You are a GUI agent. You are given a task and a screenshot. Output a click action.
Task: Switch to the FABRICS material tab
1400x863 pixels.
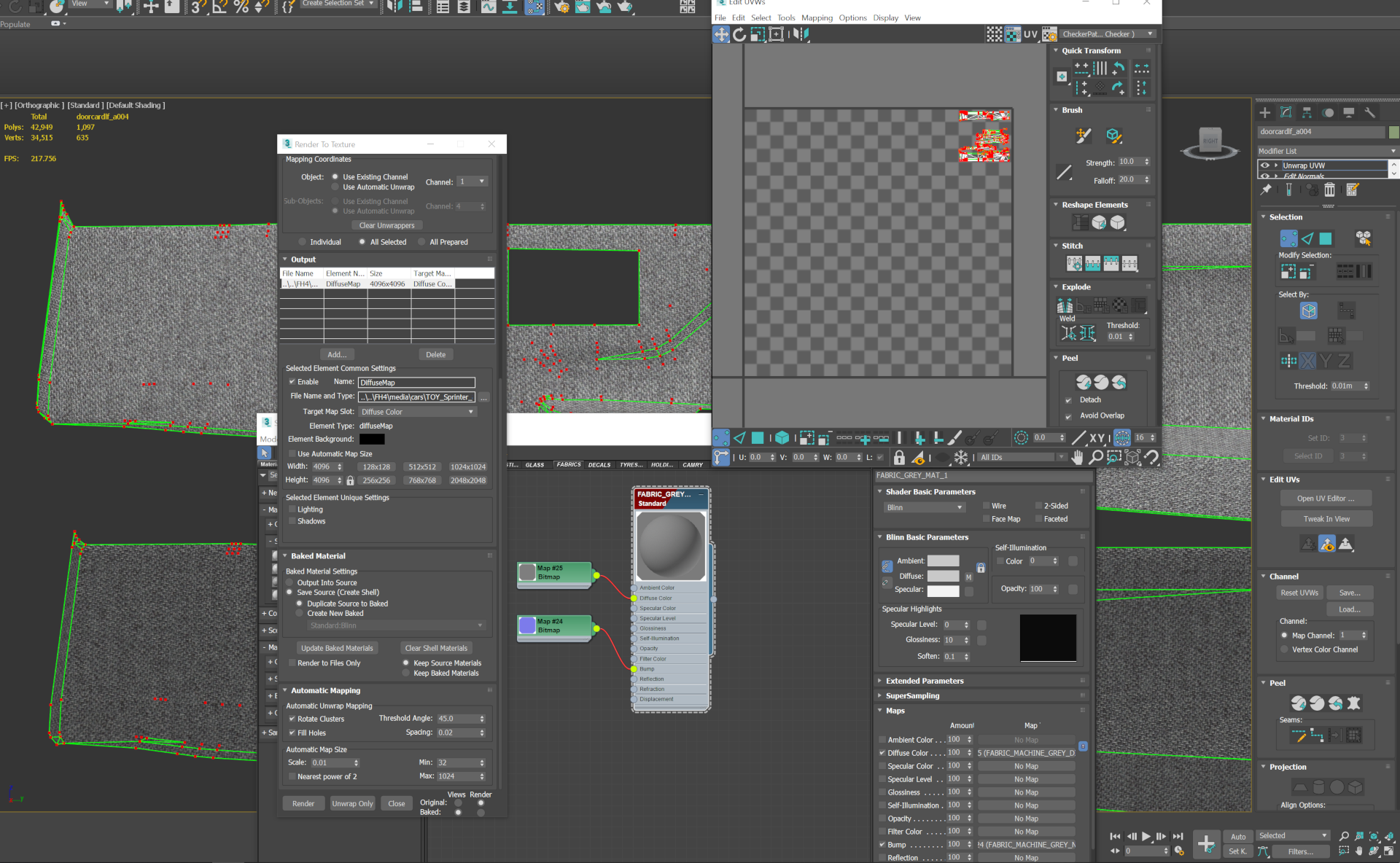tap(568, 464)
